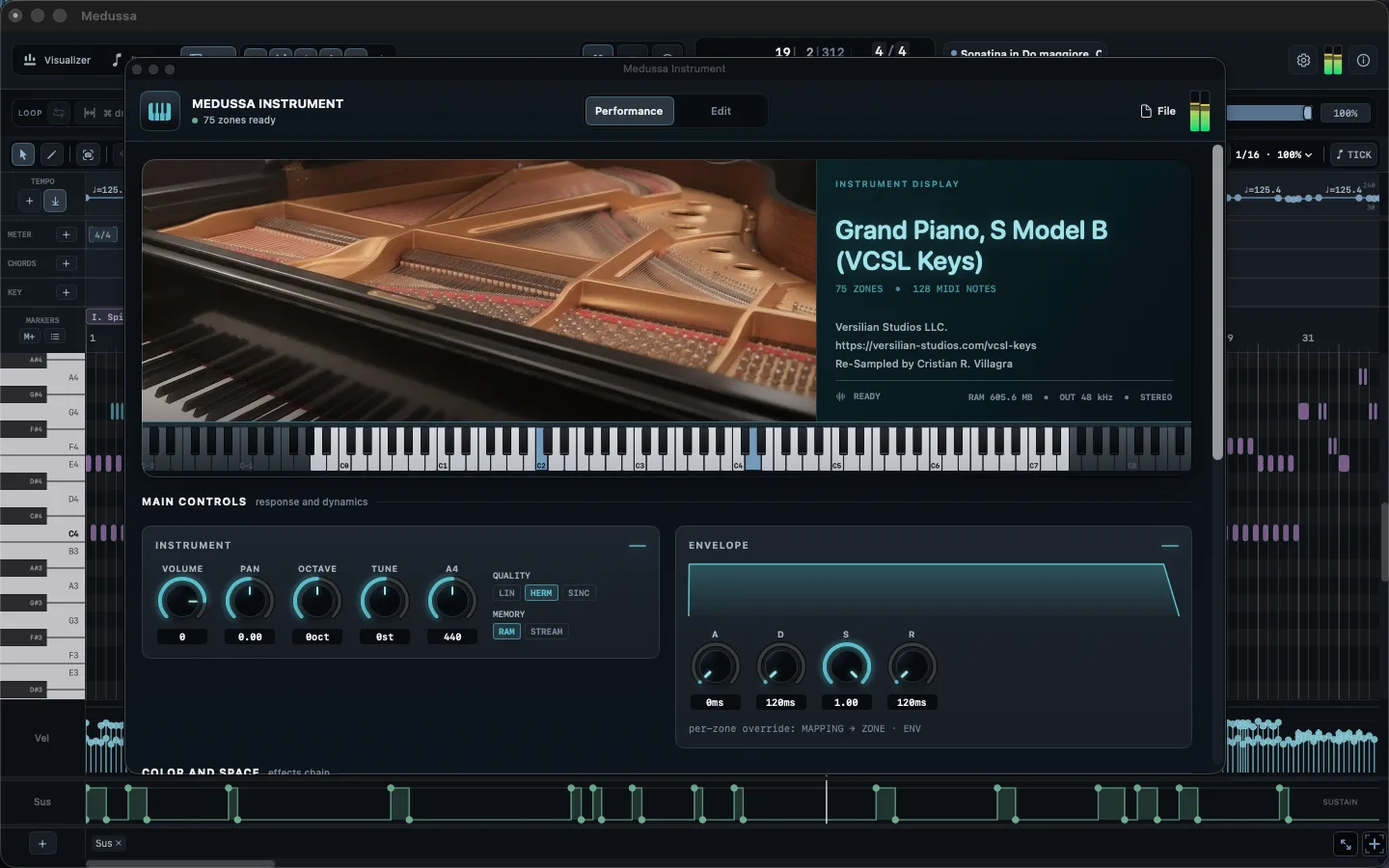
Task: Remove the Sus lane tag
Action: 119,843
